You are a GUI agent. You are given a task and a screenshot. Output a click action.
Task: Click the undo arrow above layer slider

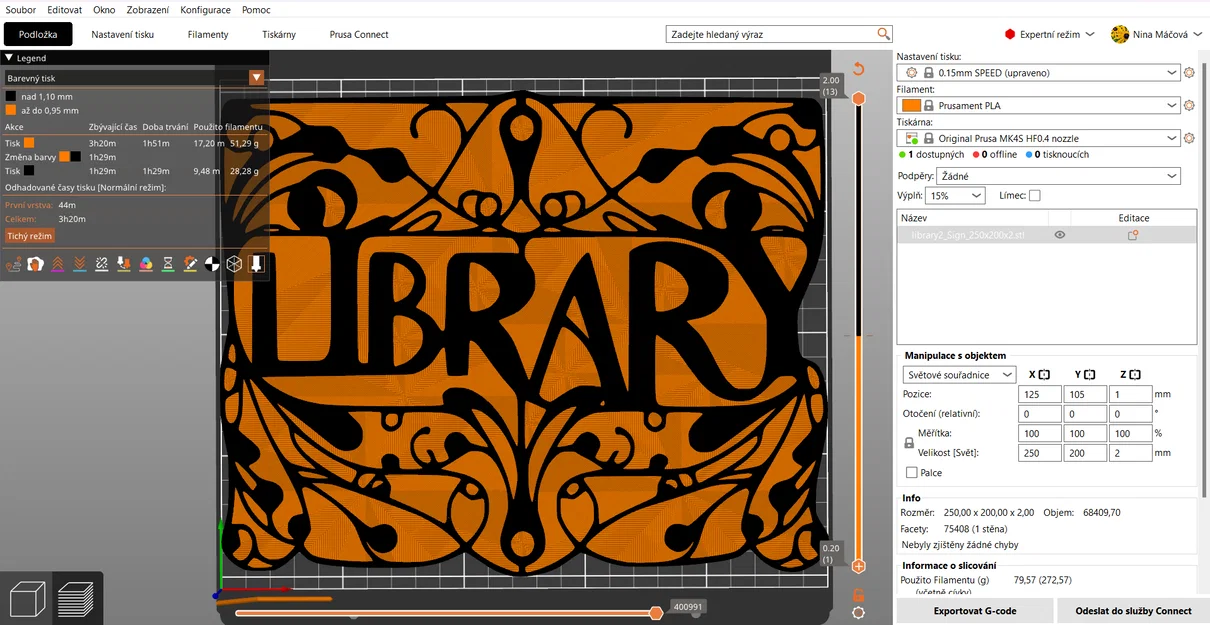tap(858, 69)
